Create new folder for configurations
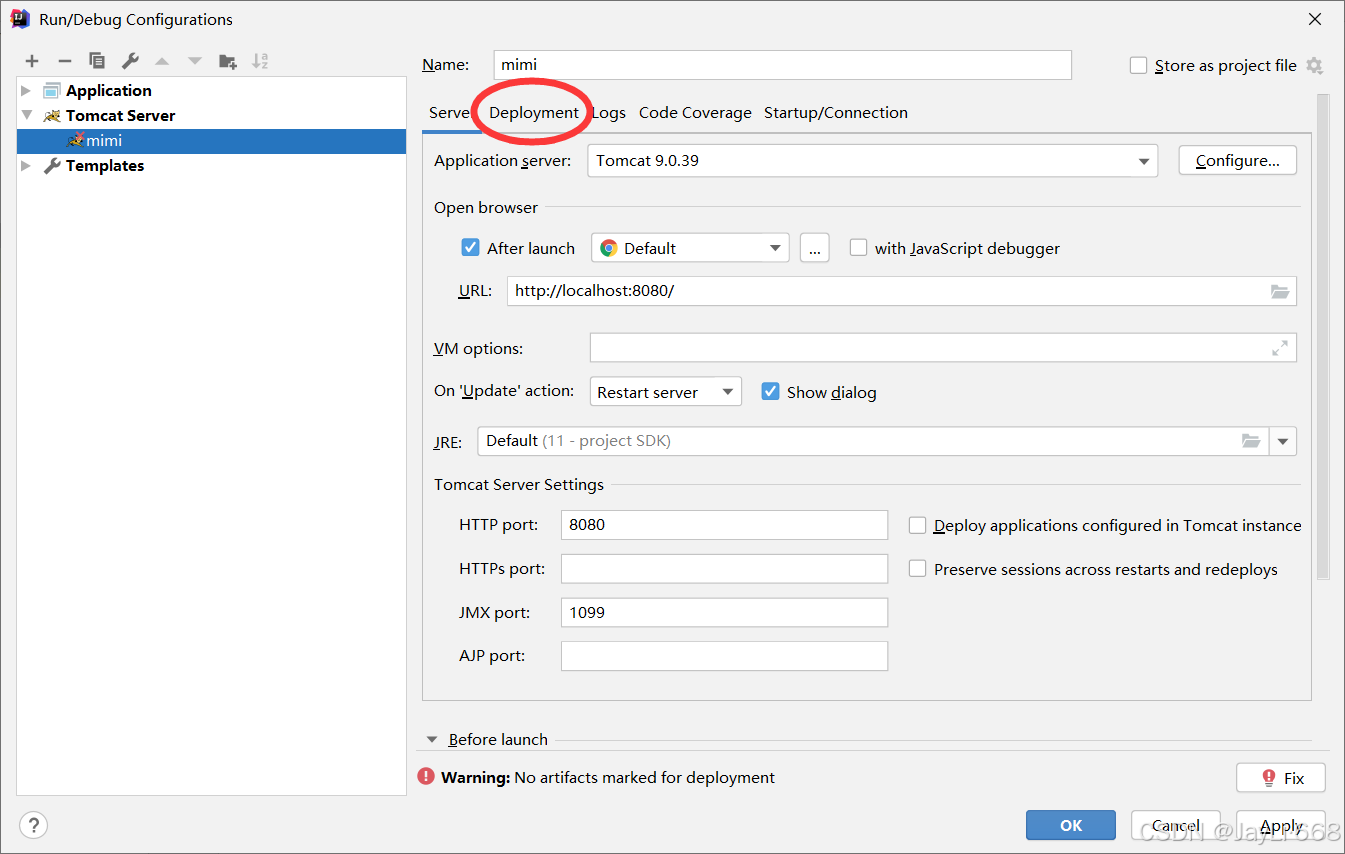 pos(228,61)
